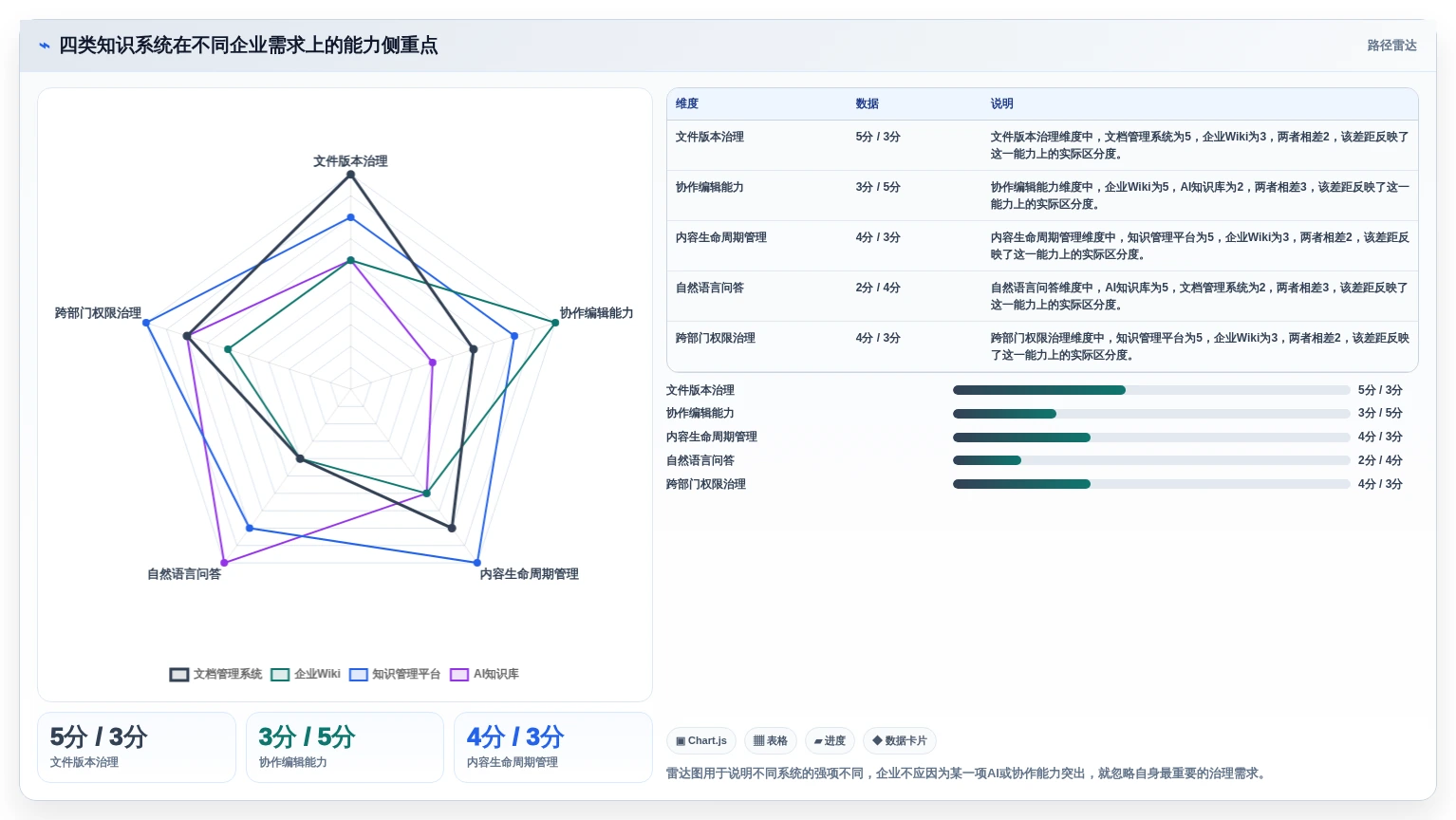Click radar axis label 跨部门权限治理
The height and width of the screenshot is (820, 1456).
tap(98, 313)
